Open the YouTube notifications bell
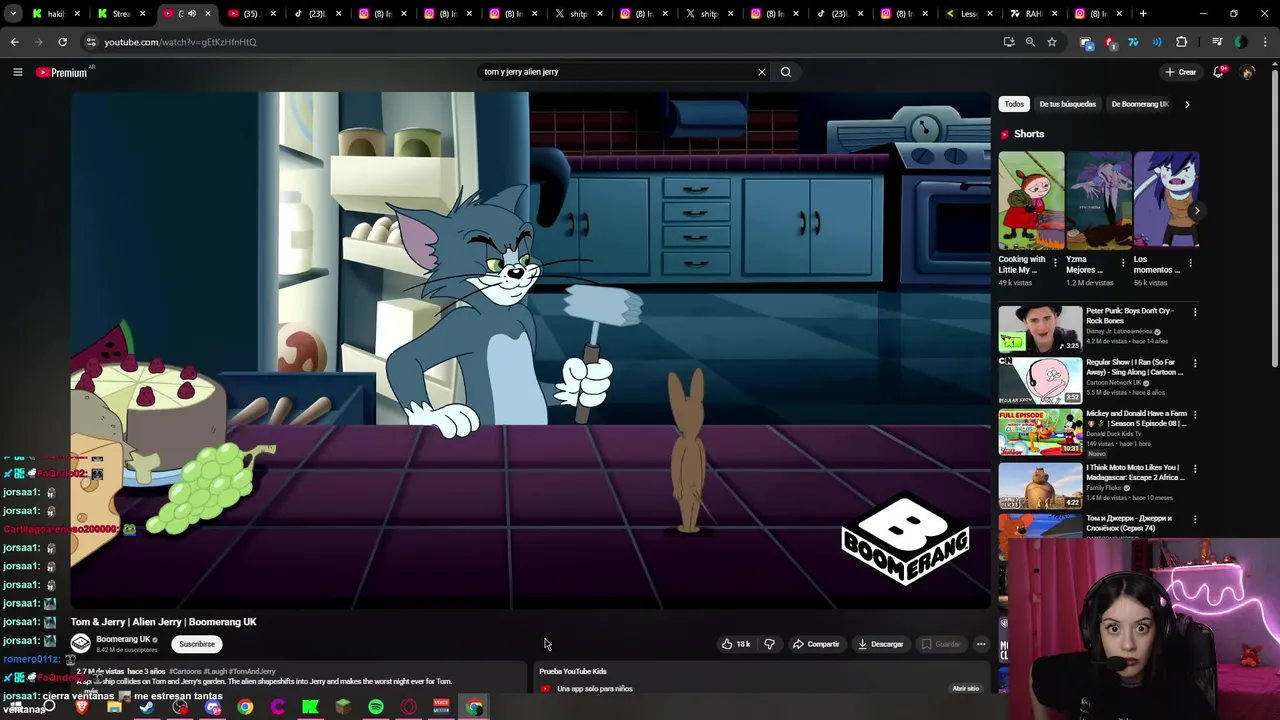Viewport: 1280px width, 720px height. coord(1218,72)
